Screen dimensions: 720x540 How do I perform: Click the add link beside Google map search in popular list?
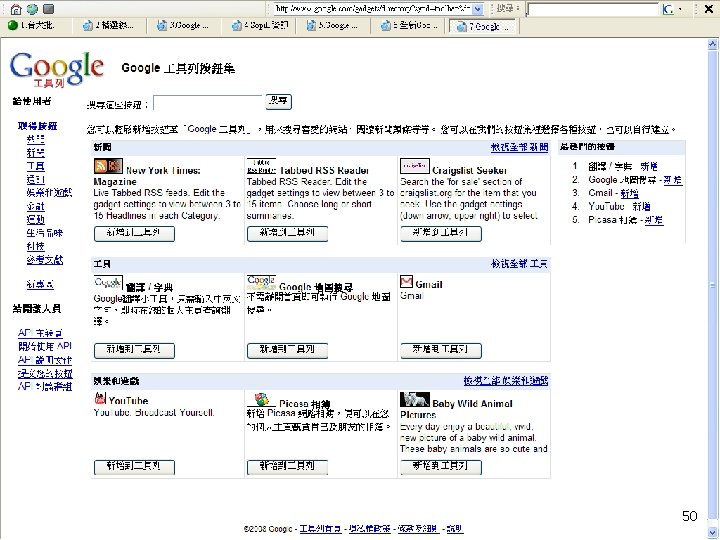(673, 180)
